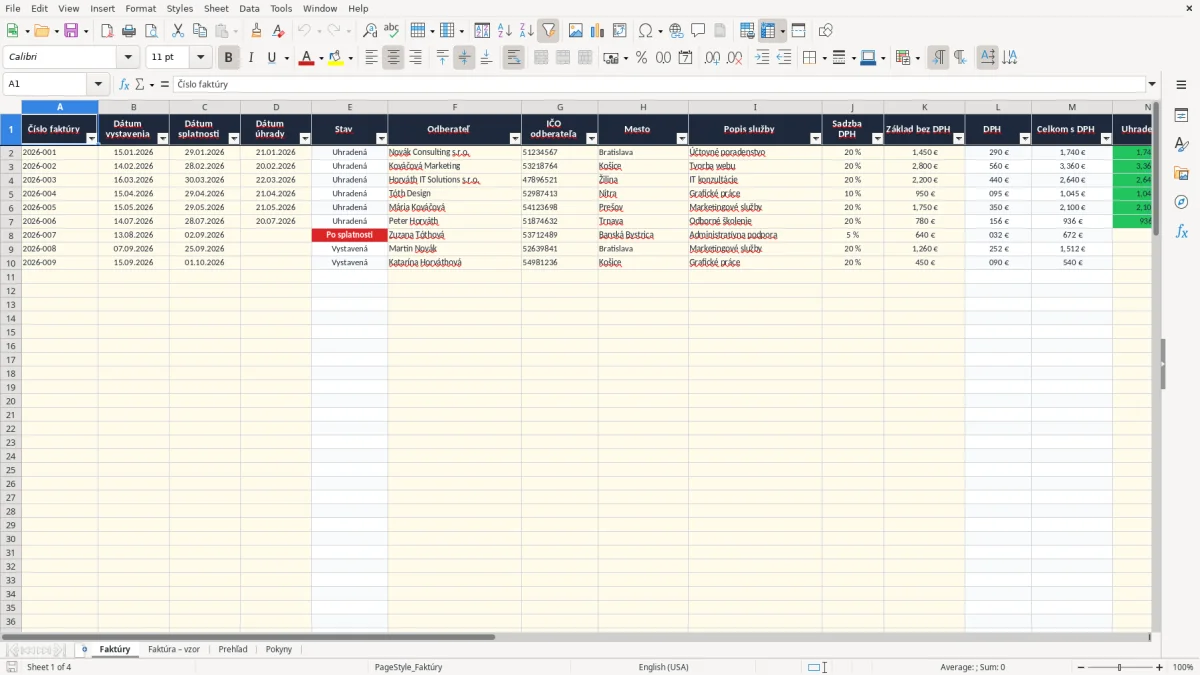1200x675 pixels.
Task: Open the sidebar Styles panel
Action: (1181, 145)
